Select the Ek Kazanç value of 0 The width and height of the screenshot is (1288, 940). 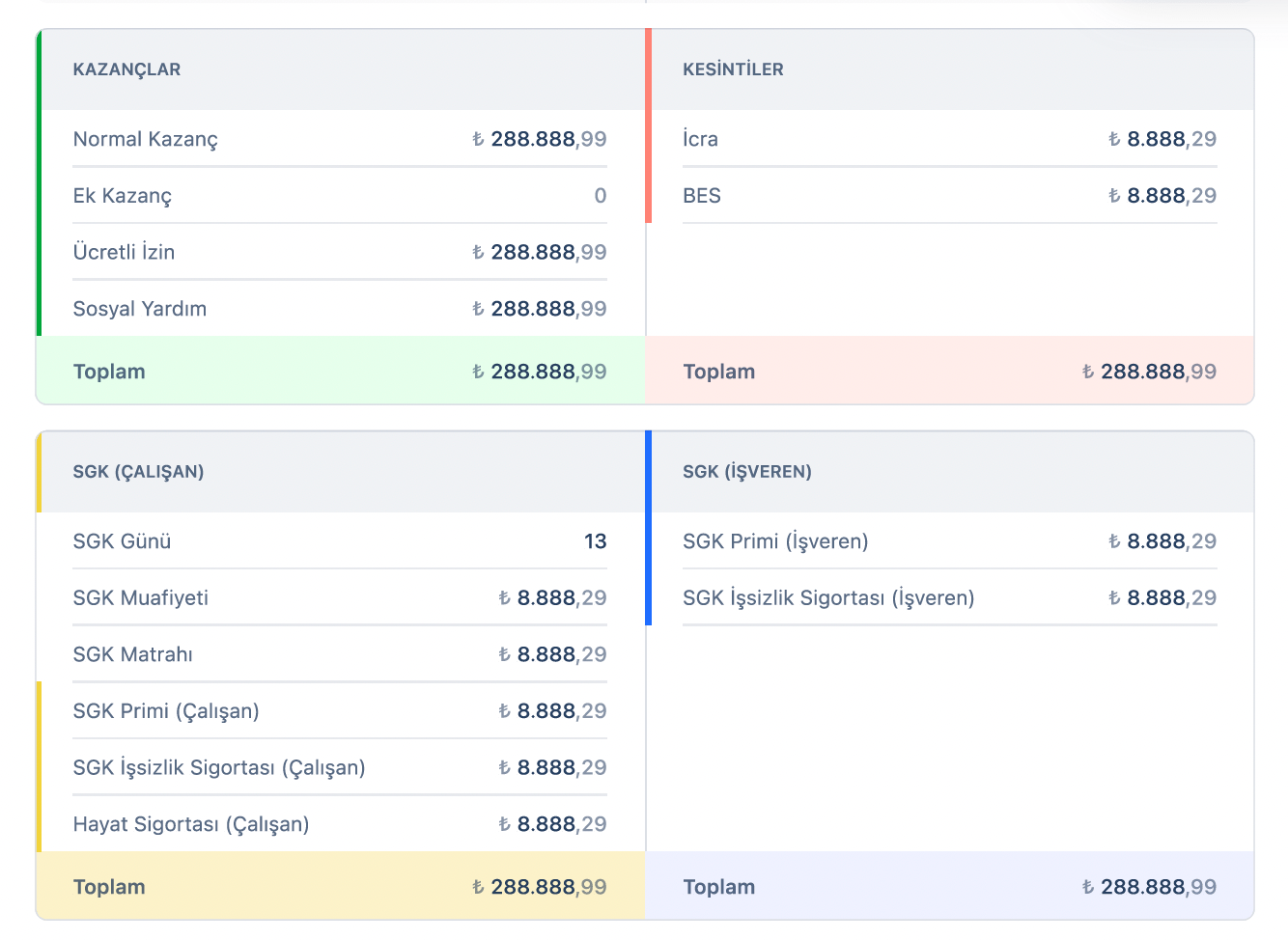tap(600, 196)
